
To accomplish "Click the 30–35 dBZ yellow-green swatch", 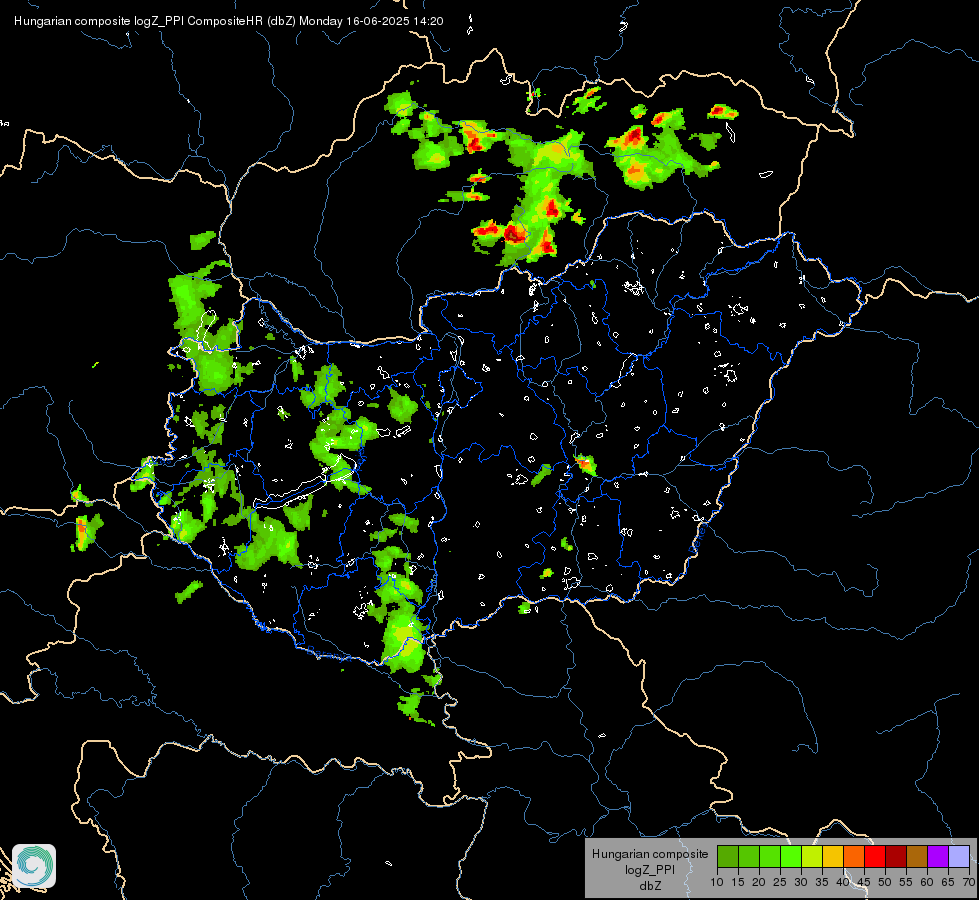I will click(x=812, y=856).
